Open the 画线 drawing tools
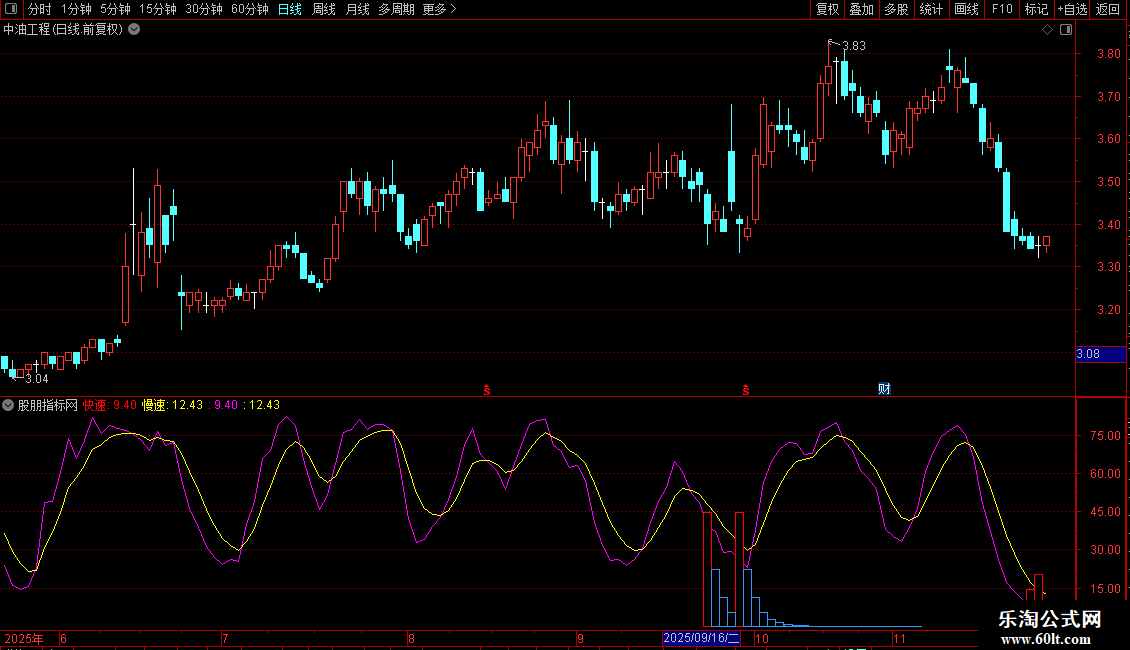 coord(966,9)
